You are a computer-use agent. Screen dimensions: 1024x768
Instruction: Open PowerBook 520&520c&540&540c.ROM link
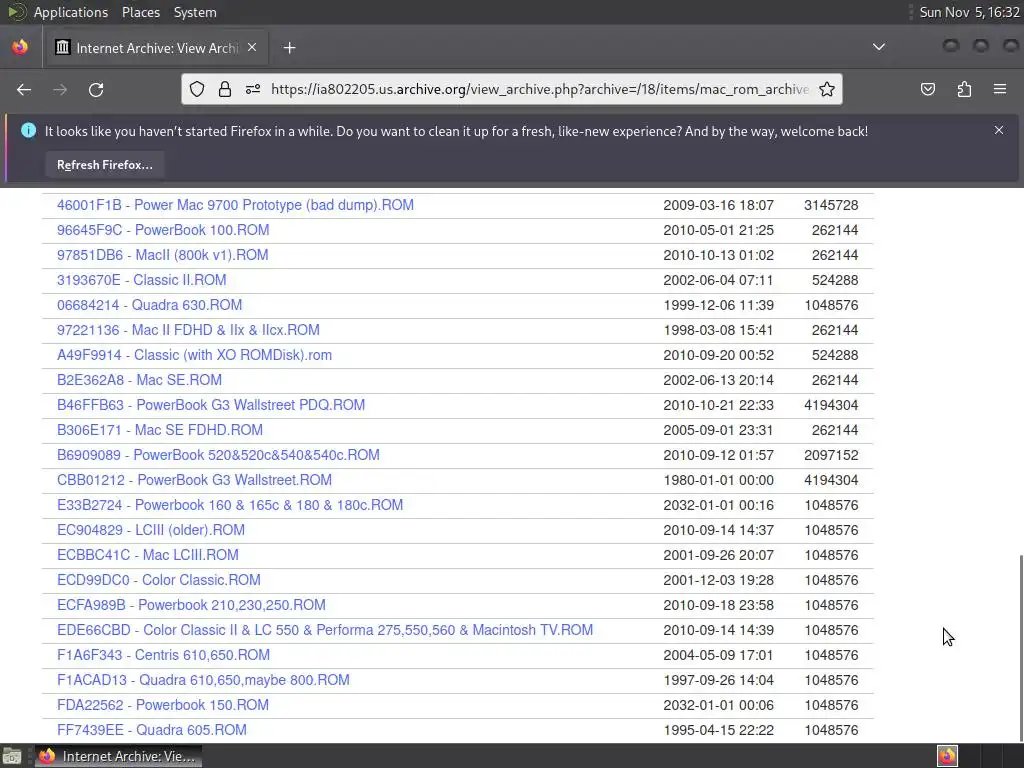[218, 455]
